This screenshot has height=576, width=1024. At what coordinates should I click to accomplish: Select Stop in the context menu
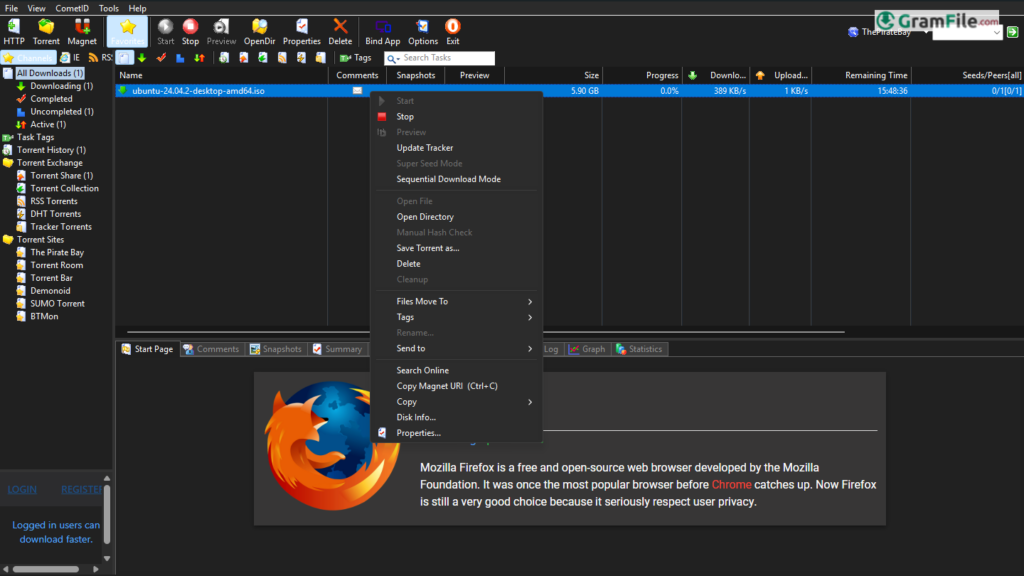pyautogui.click(x=457, y=116)
